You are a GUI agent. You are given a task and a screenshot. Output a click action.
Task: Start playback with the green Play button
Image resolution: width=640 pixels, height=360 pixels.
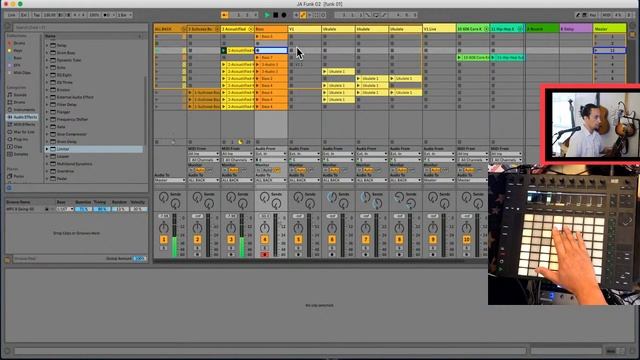coord(267,15)
